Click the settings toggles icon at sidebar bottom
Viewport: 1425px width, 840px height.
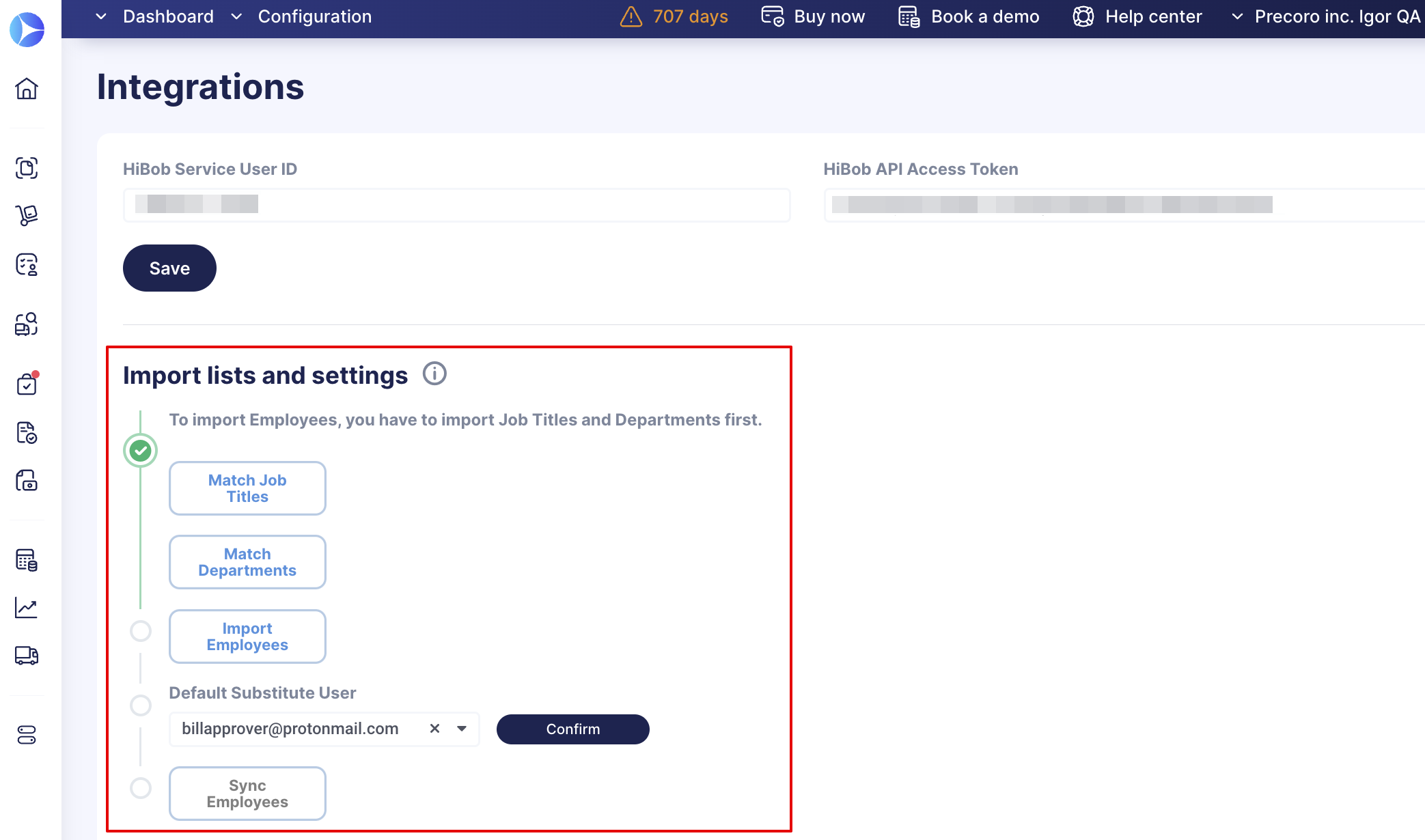tap(27, 736)
